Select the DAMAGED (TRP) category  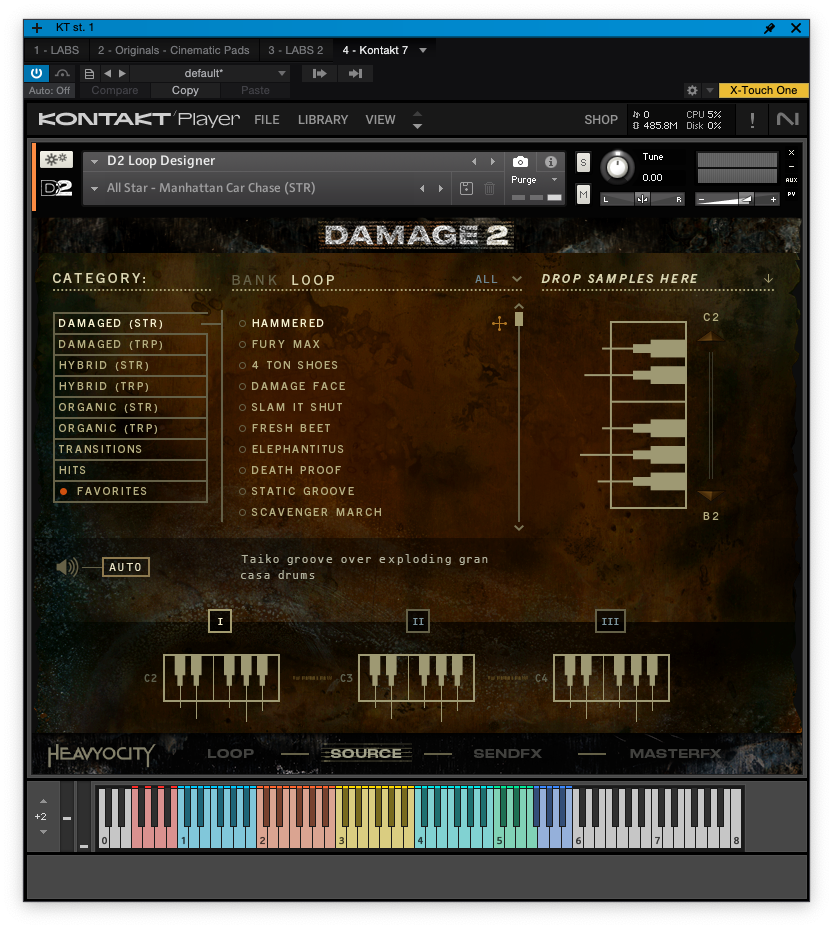130,344
